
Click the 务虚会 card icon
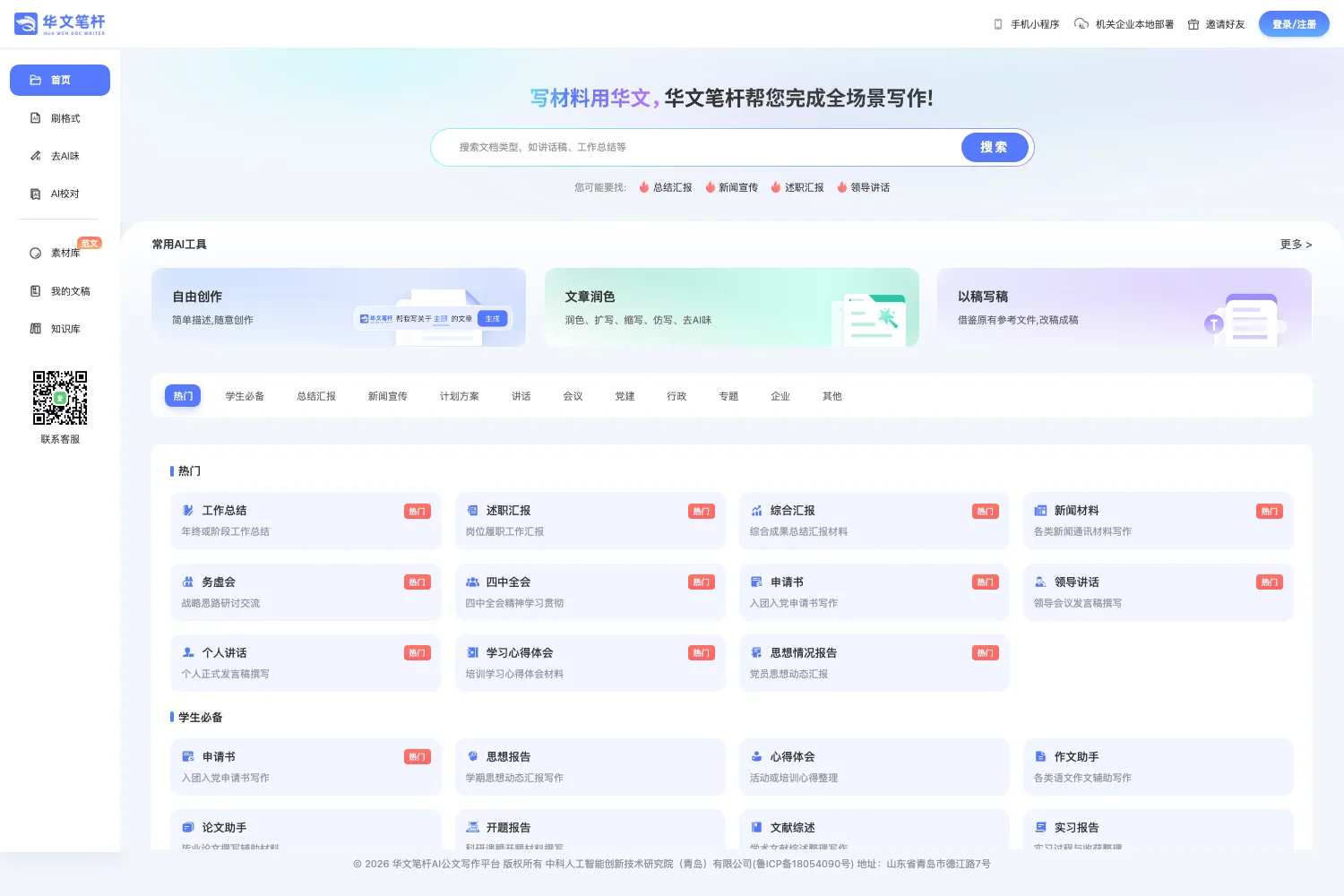click(x=188, y=582)
